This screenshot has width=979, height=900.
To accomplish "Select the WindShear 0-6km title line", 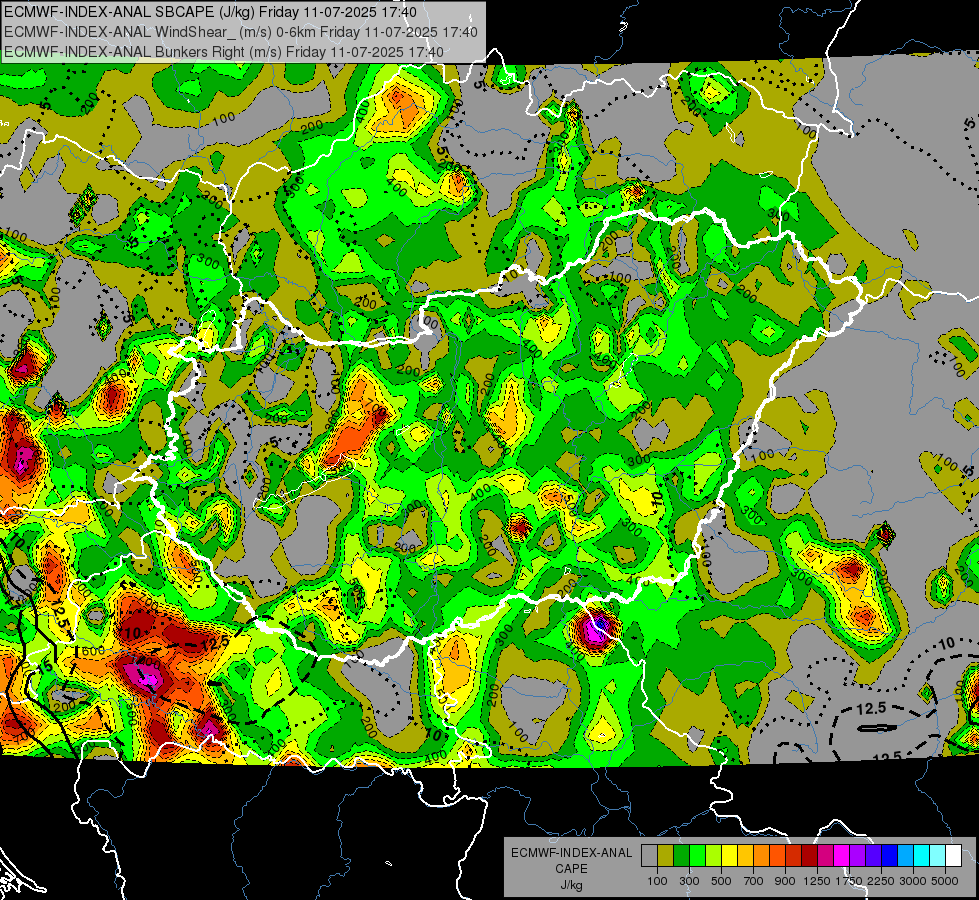I will click(240, 32).
